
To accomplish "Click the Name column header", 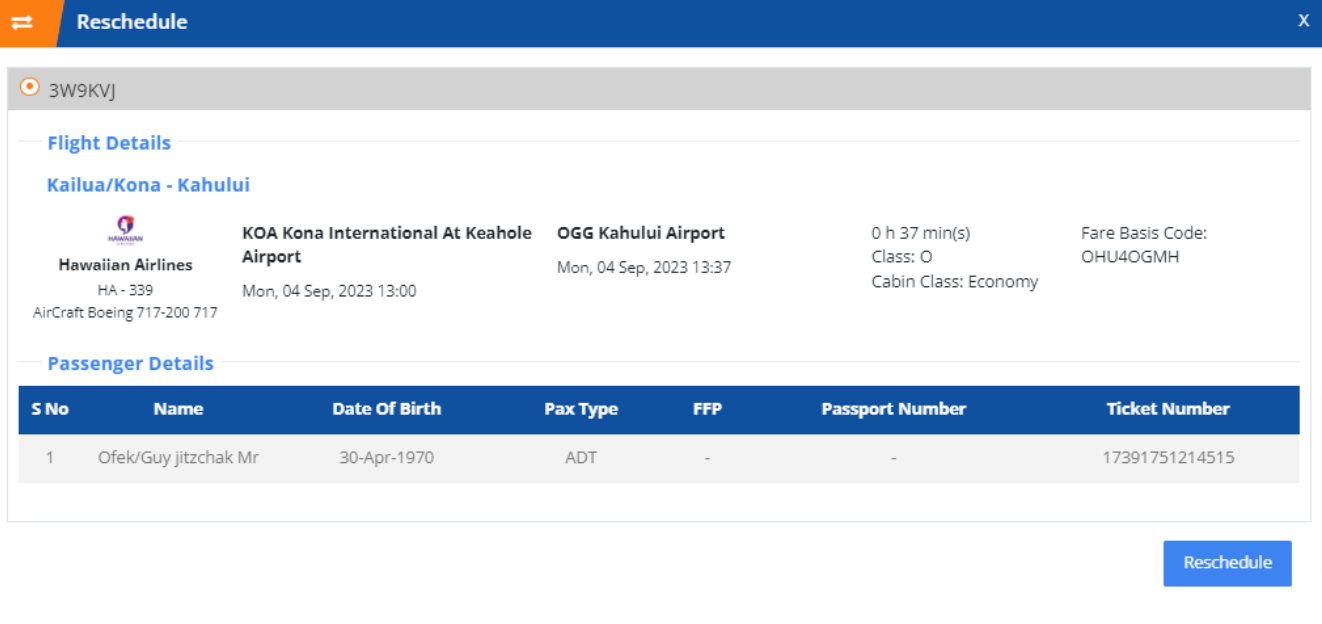I will coord(183,409).
